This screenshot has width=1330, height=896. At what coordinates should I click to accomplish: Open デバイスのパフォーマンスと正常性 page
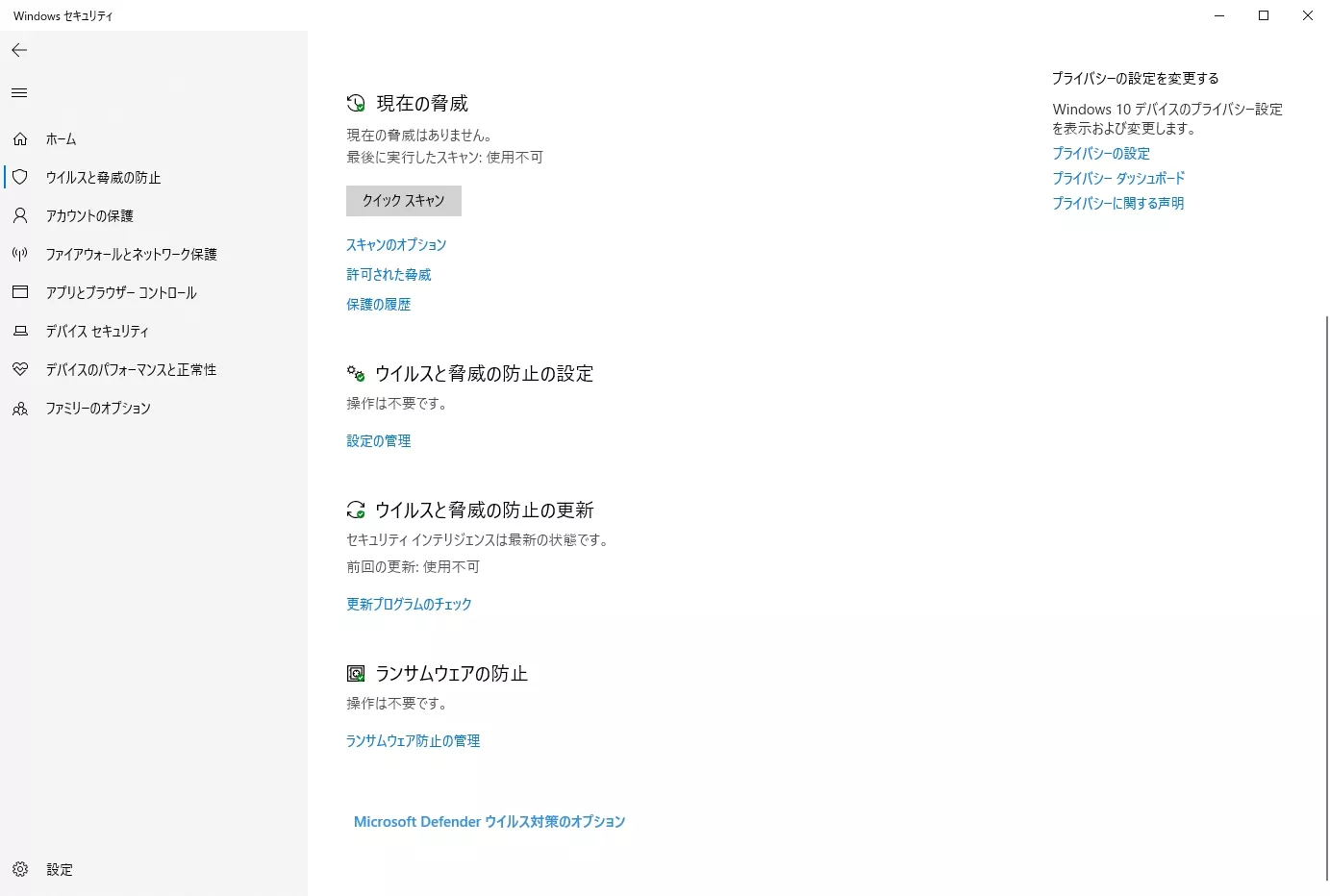point(131,370)
